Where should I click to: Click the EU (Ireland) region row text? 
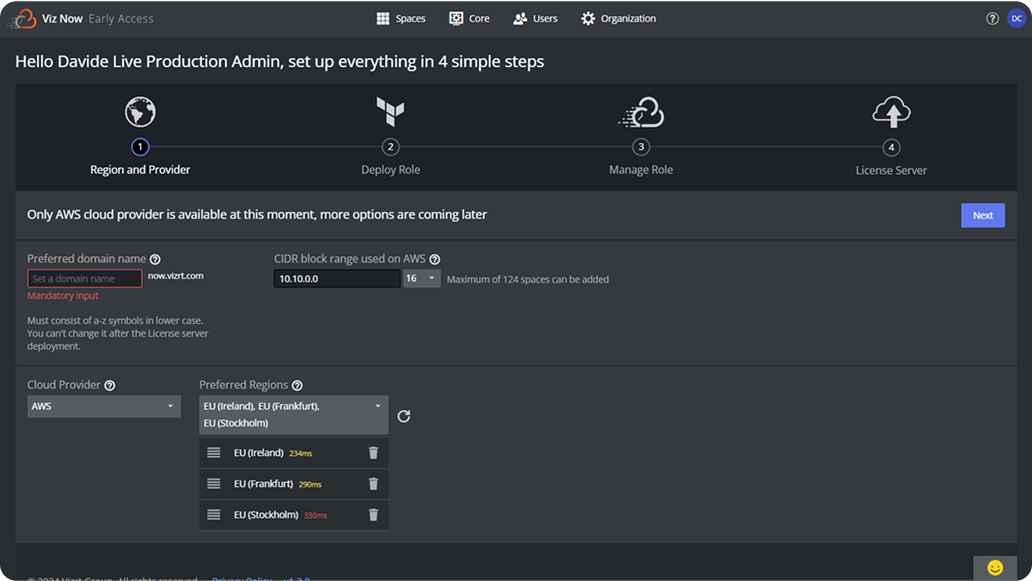[x=259, y=453]
